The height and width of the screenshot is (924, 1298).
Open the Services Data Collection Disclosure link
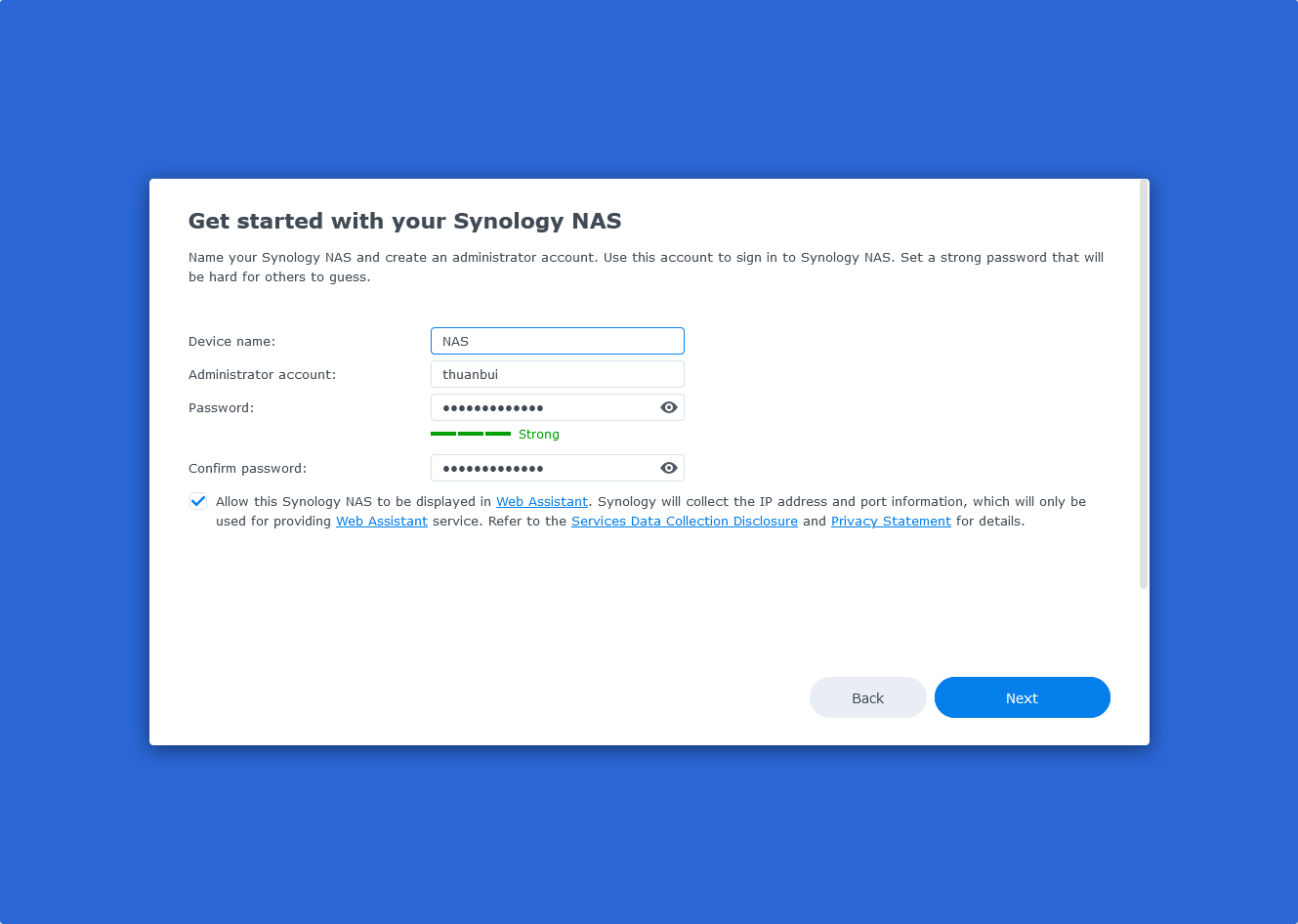tap(685, 521)
